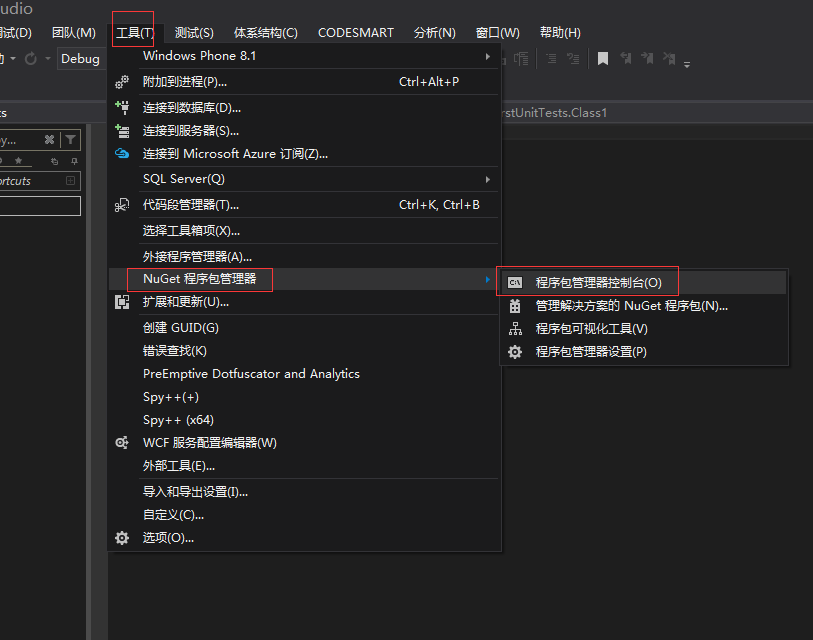Select 管理解决方案的 NuGet 程序包(N)
The image size is (813, 640).
tap(631, 306)
